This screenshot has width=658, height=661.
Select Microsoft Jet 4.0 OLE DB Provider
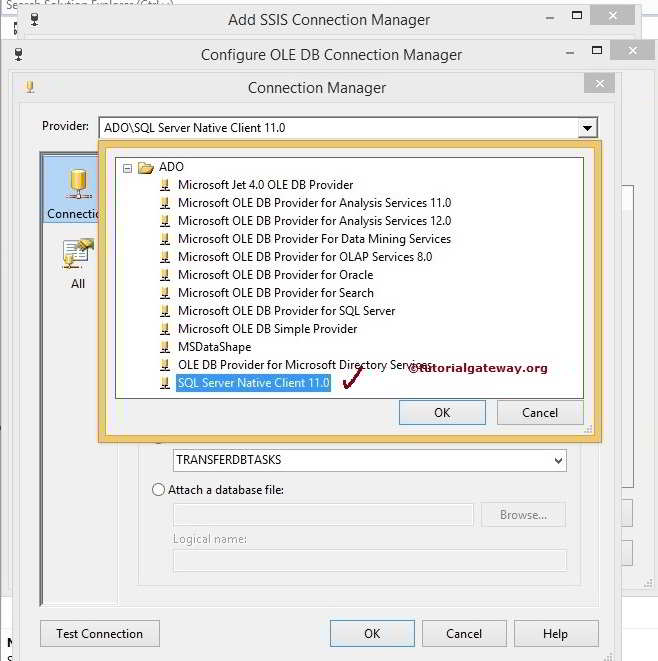click(266, 185)
